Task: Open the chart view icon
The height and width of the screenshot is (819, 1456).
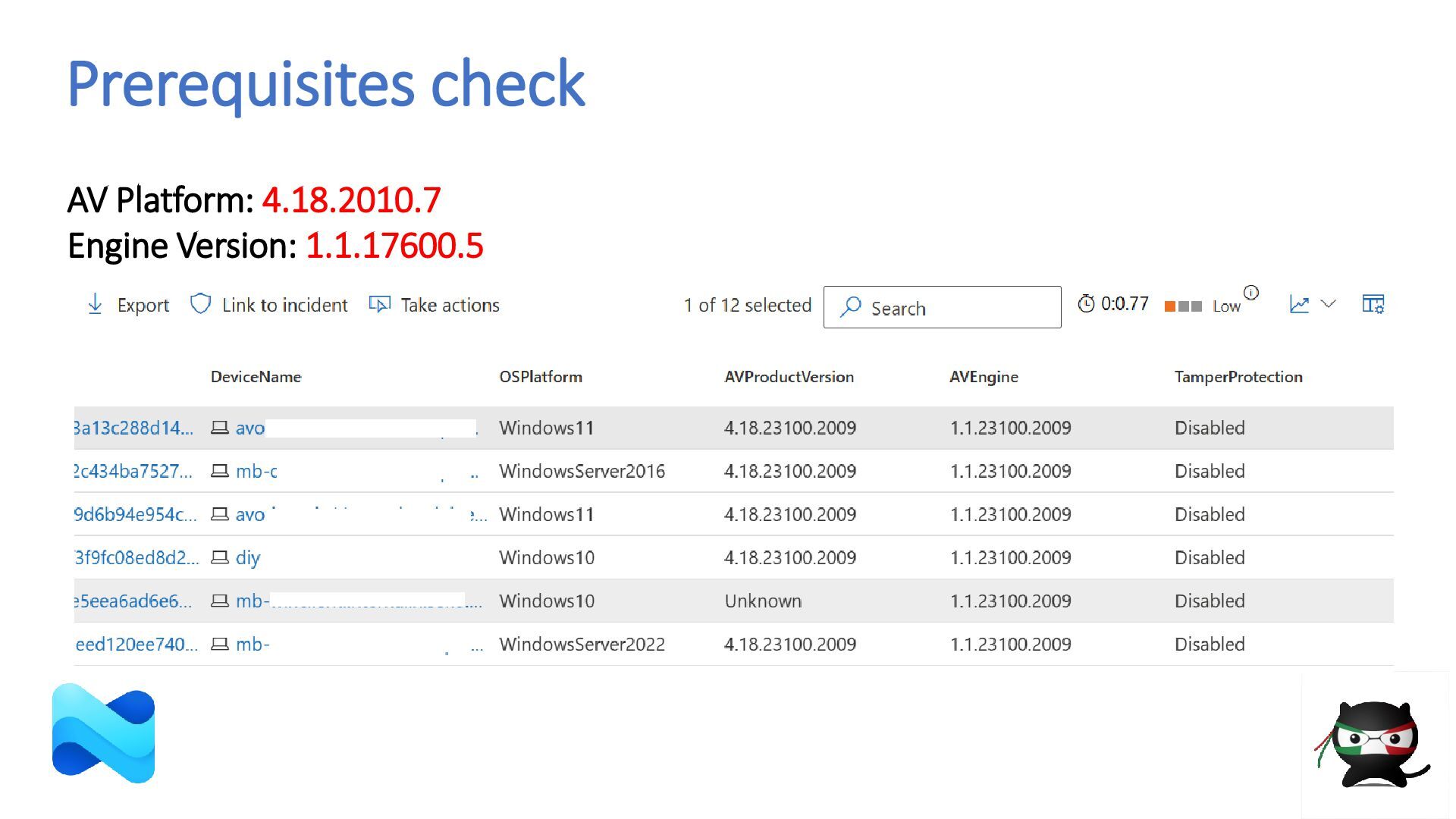Action: point(1299,304)
